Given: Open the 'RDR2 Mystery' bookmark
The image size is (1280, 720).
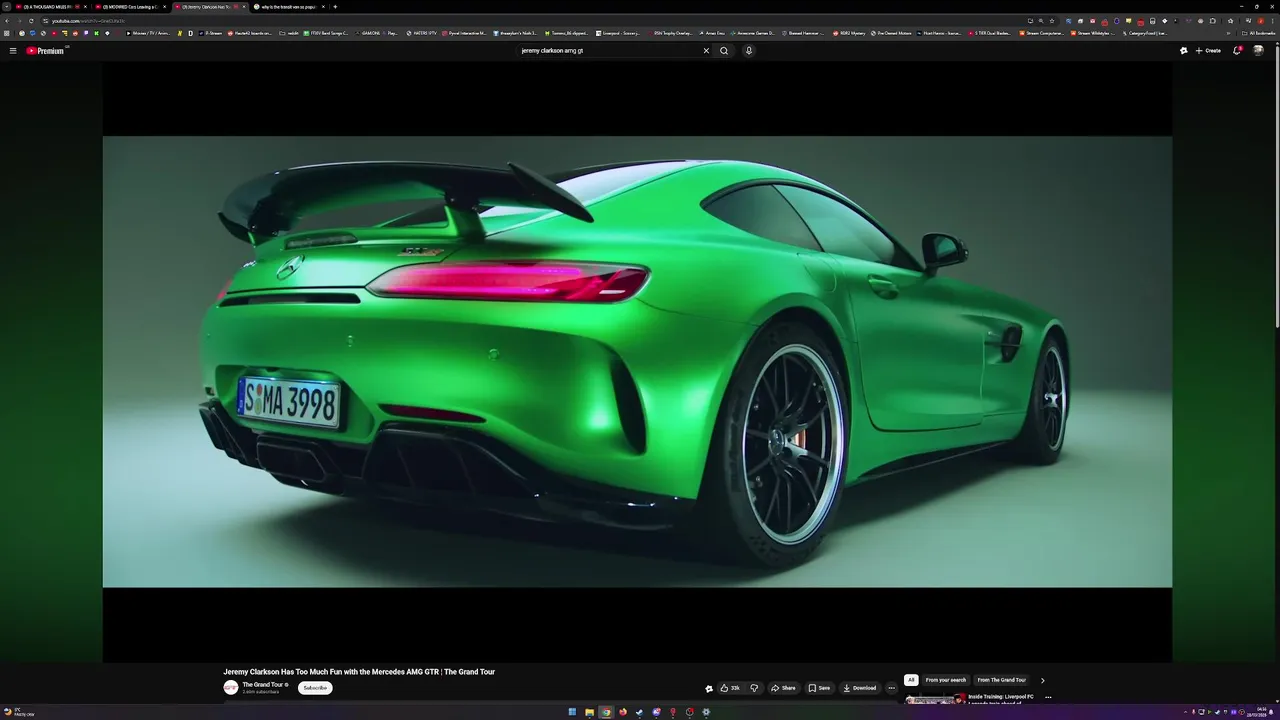Looking at the screenshot, I should point(849,33).
